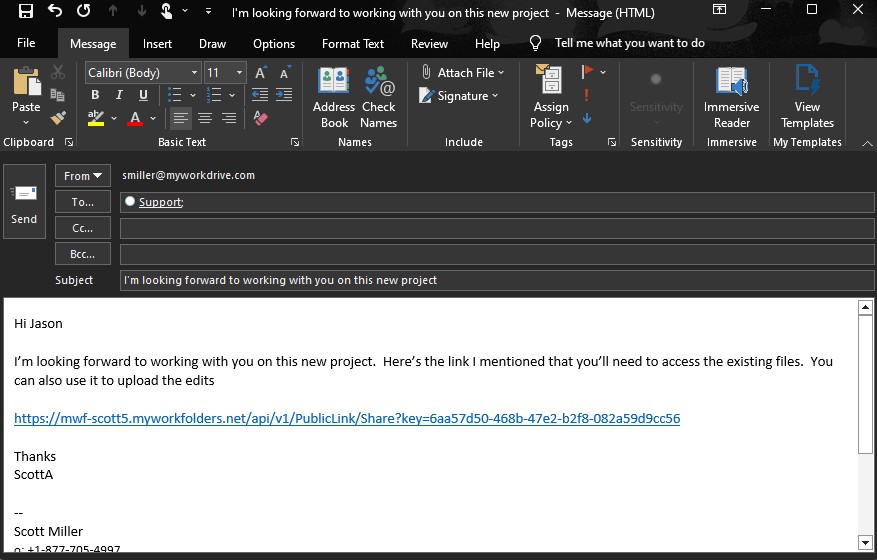The width and height of the screenshot is (877, 560).
Task: Send the email message
Action: pos(24,202)
